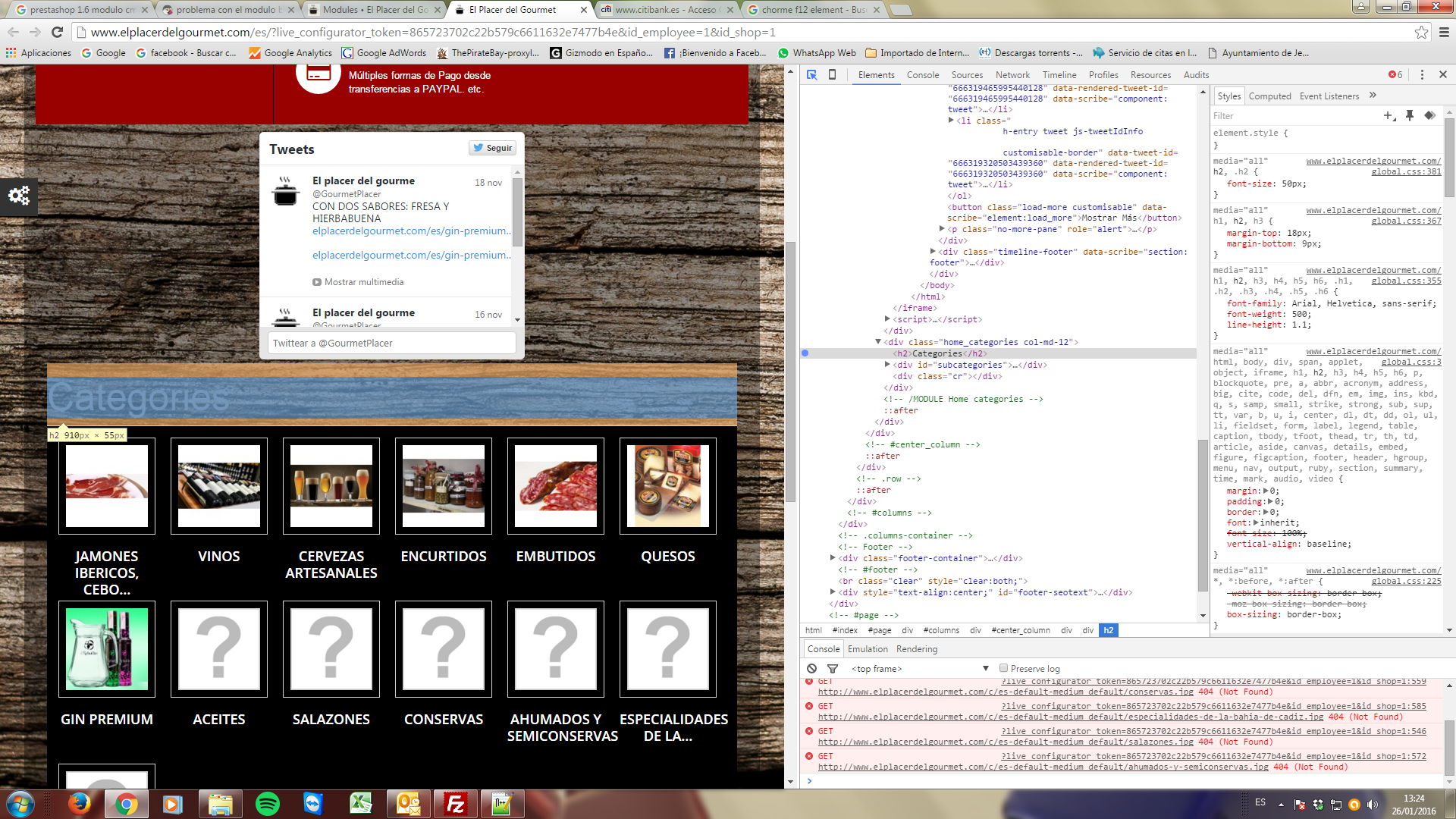Activate the inspect element picker icon
1456x819 pixels.
811,74
